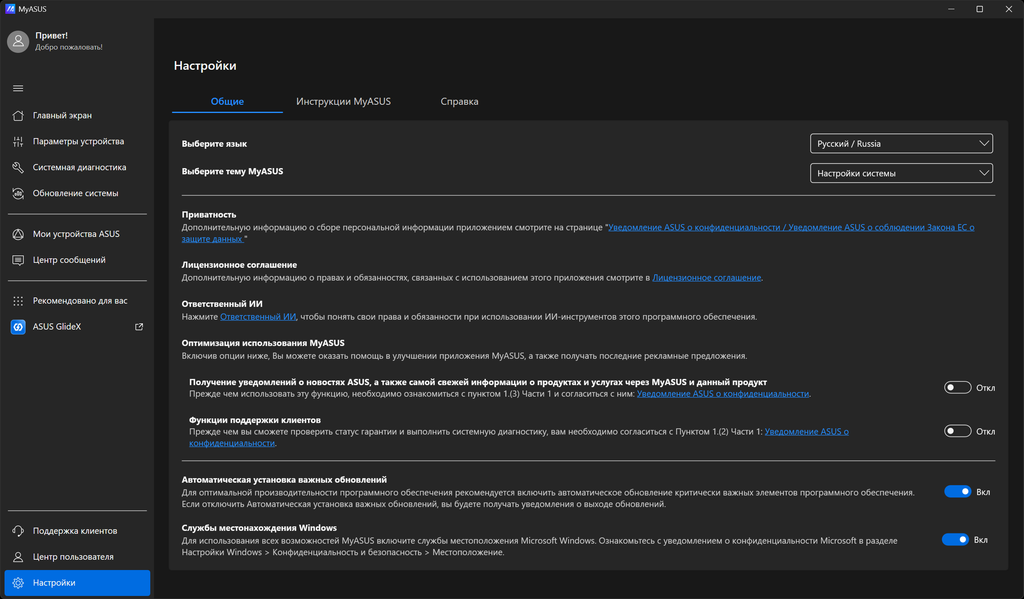Open the Рекомендовано для вас grid icon
This screenshot has height=599, width=1024.
[x=18, y=301]
